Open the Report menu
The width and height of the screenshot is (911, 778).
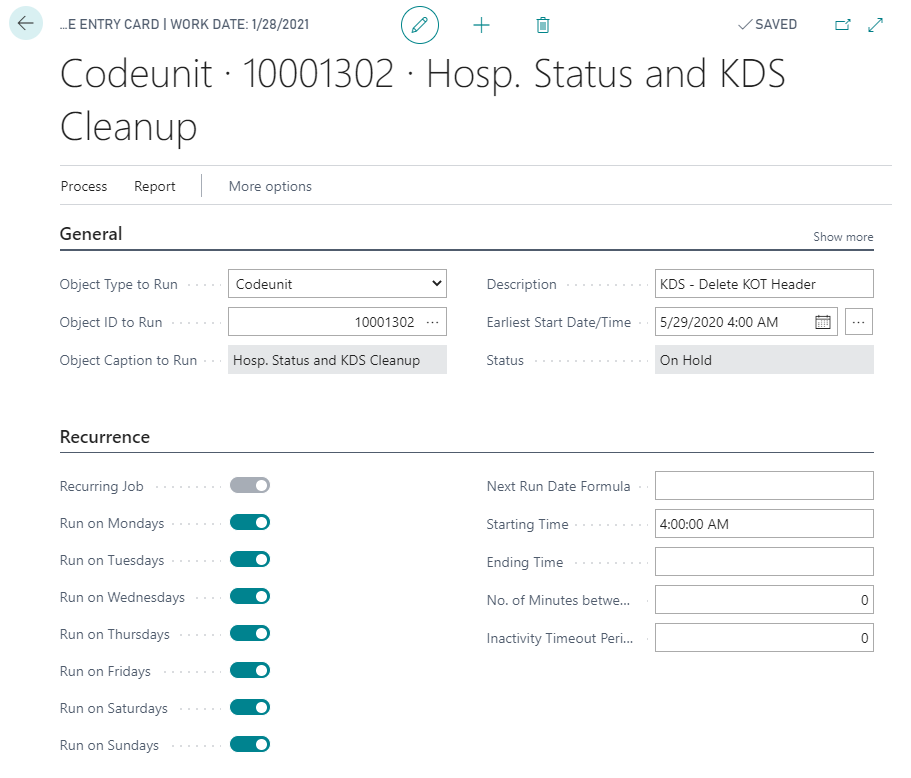(x=155, y=186)
